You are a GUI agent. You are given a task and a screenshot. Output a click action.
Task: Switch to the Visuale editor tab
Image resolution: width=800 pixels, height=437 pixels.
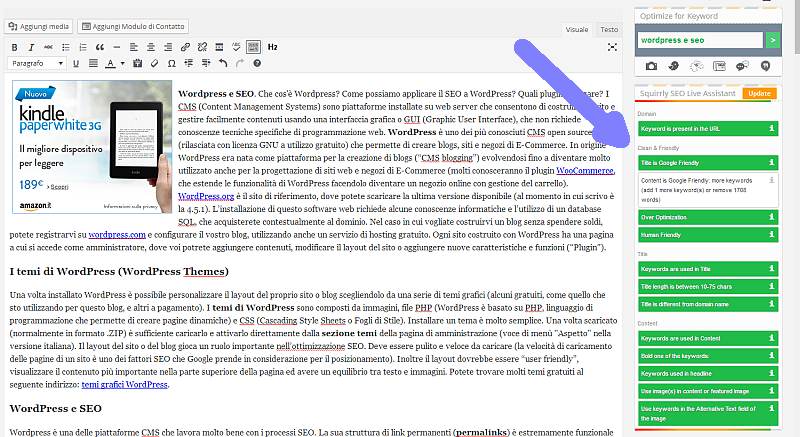pos(577,30)
